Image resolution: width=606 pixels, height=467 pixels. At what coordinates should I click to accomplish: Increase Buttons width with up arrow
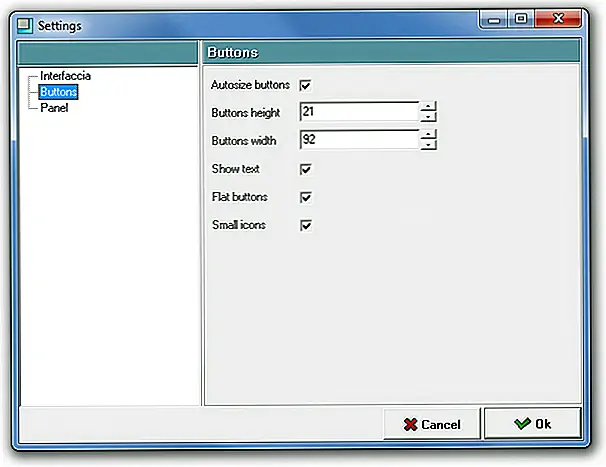428,135
